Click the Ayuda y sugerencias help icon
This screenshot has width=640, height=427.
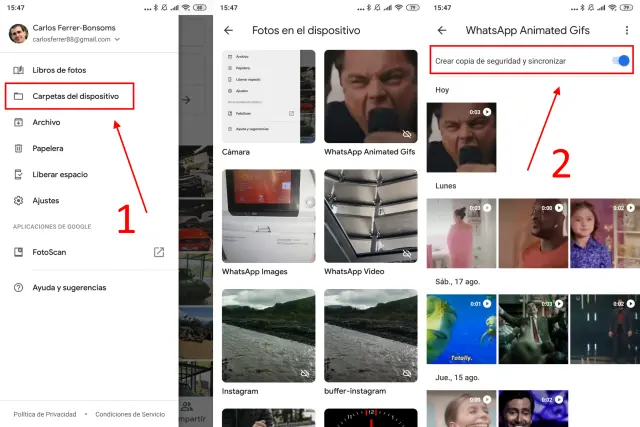coord(19,287)
